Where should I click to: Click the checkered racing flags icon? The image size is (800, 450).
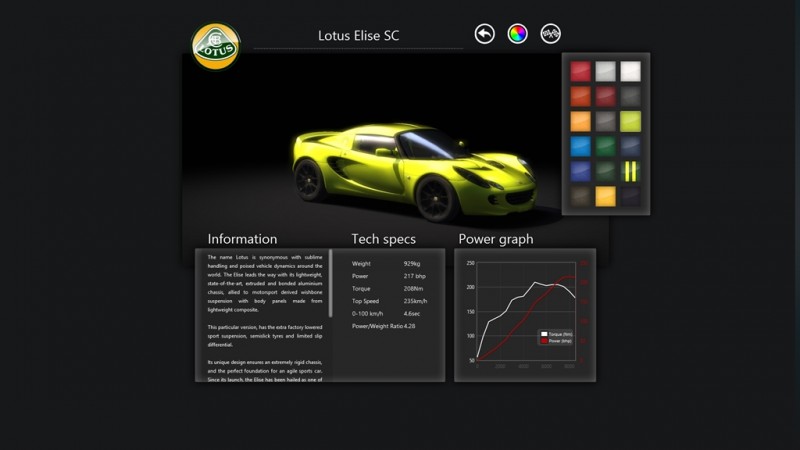tap(551, 34)
